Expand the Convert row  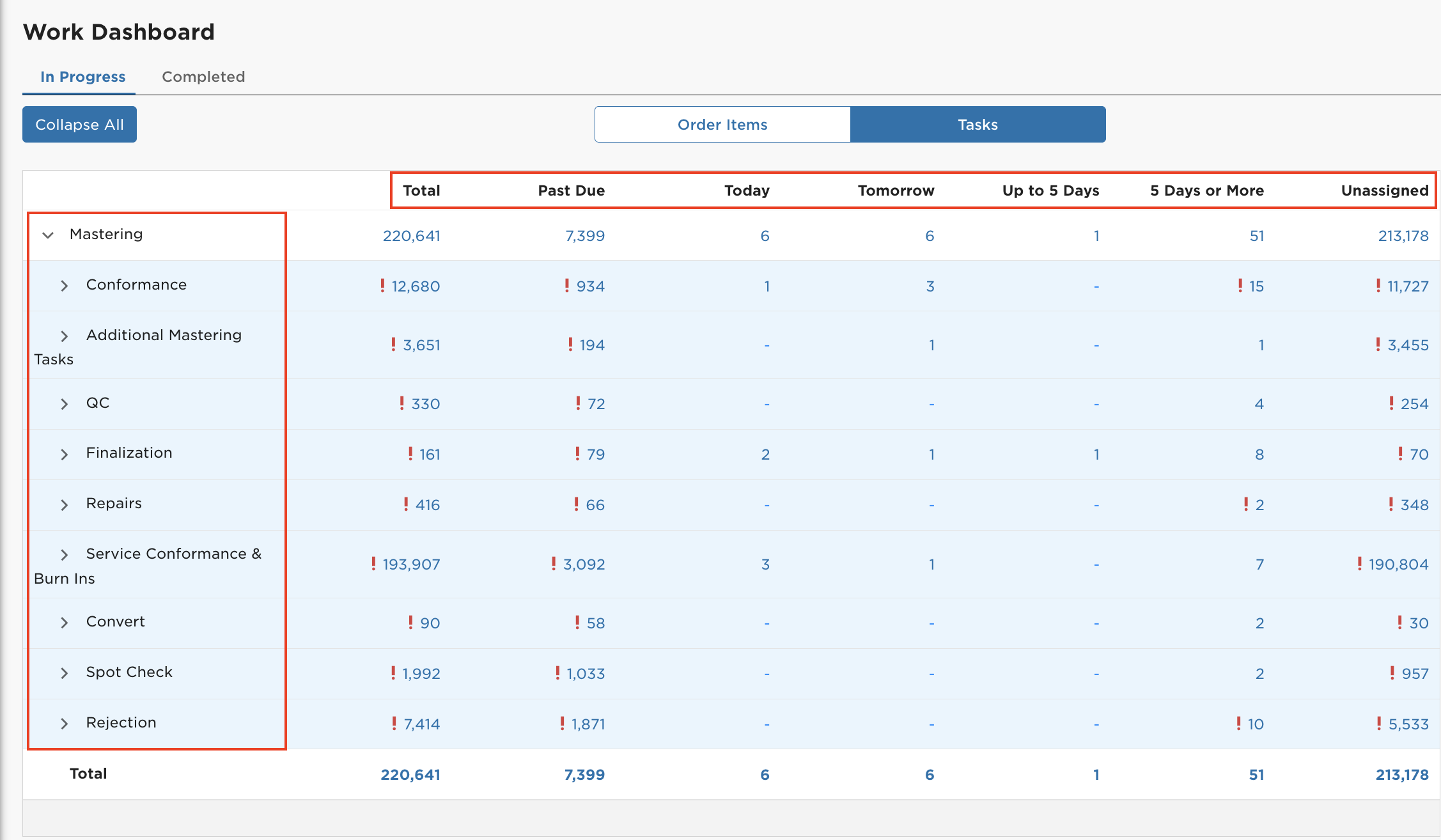[x=64, y=623]
